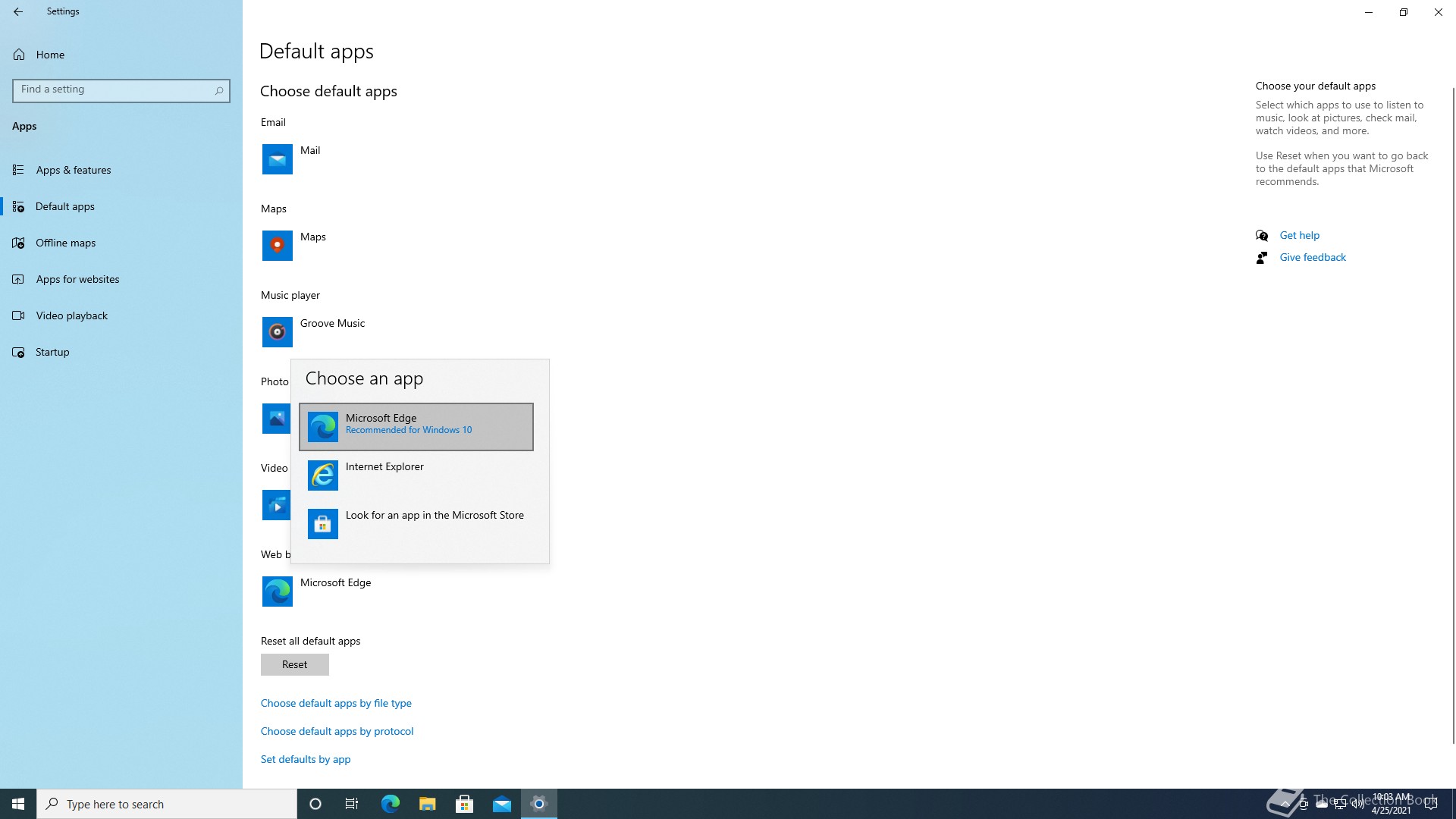Image resolution: width=1456 pixels, height=819 pixels.
Task: Click the Find a setting search box
Action: point(114,89)
